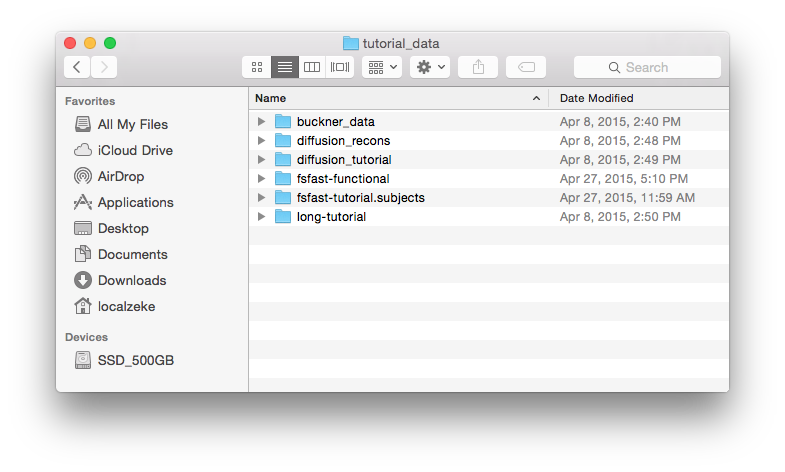
Task: Sort by Date Modified column header
Action: click(x=638, y=98)
